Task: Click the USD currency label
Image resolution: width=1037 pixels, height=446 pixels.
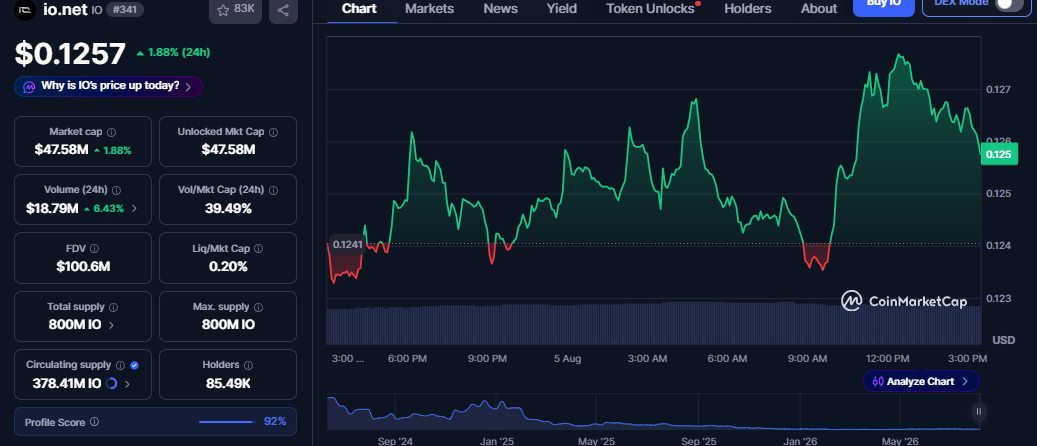Action: [x=1003, y=340]
